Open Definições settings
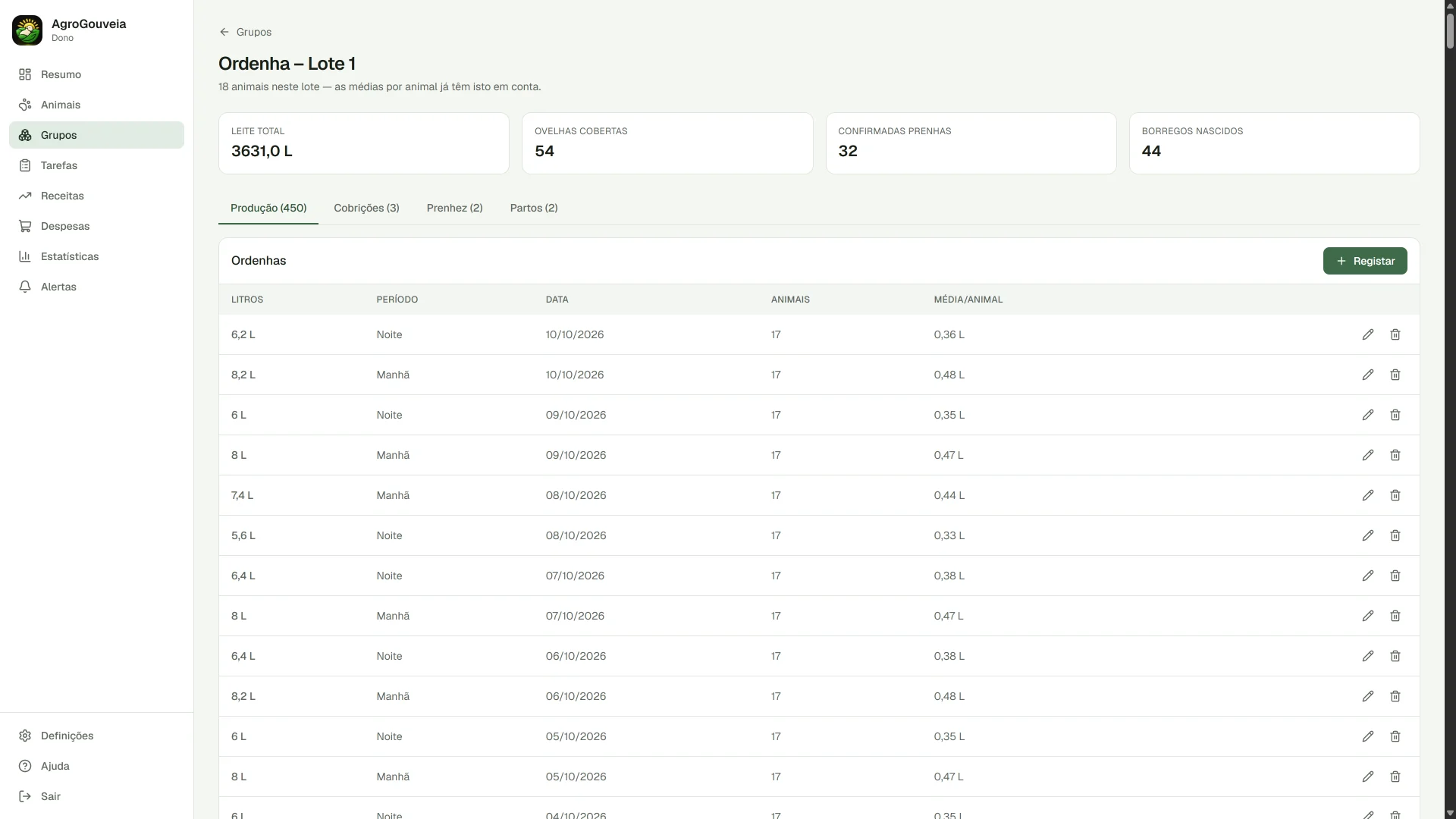1456x819 pixels. coord(96,736)
